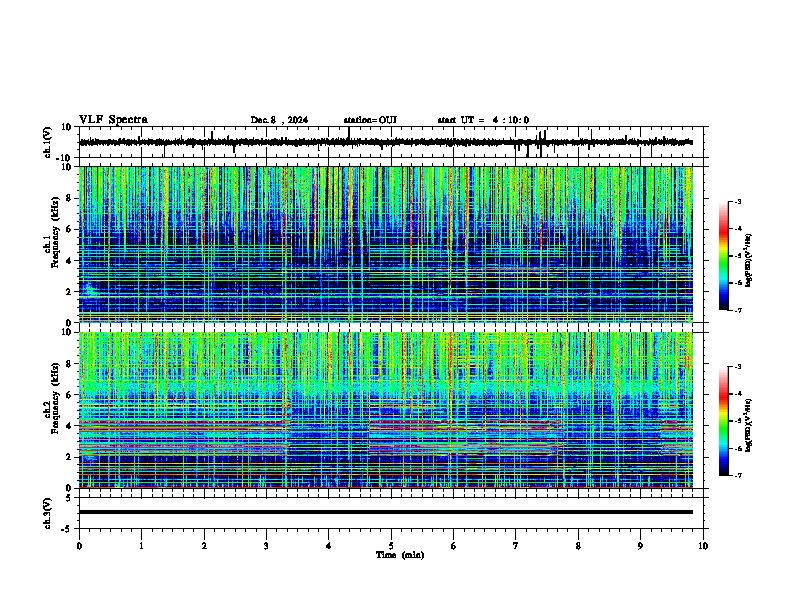Screen dimensions: 792x612
Task: Click time axis tick label "5"
Action: [x=391, y=546]
